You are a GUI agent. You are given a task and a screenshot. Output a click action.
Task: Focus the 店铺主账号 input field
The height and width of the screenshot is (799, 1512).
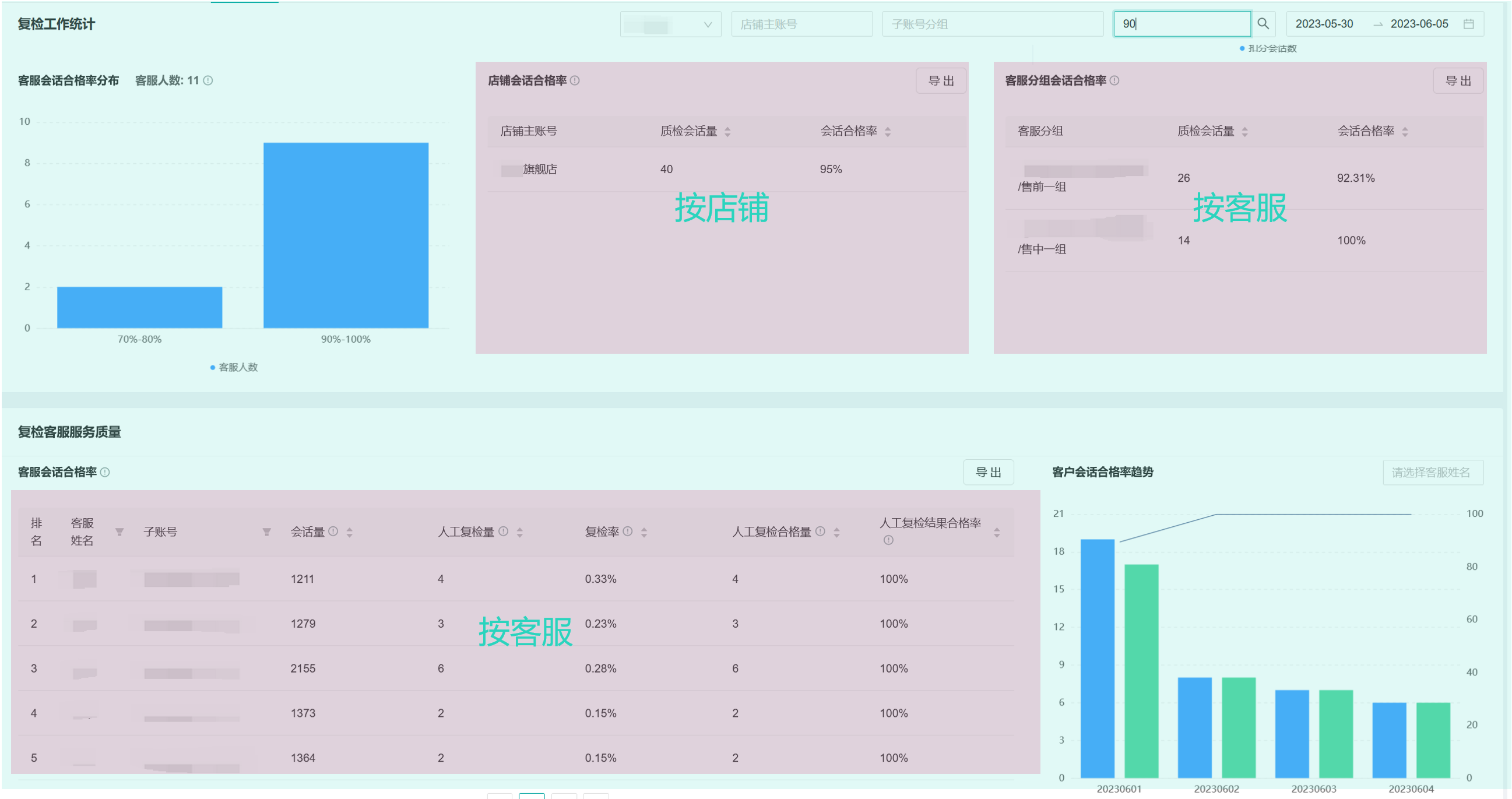[802, 24]
